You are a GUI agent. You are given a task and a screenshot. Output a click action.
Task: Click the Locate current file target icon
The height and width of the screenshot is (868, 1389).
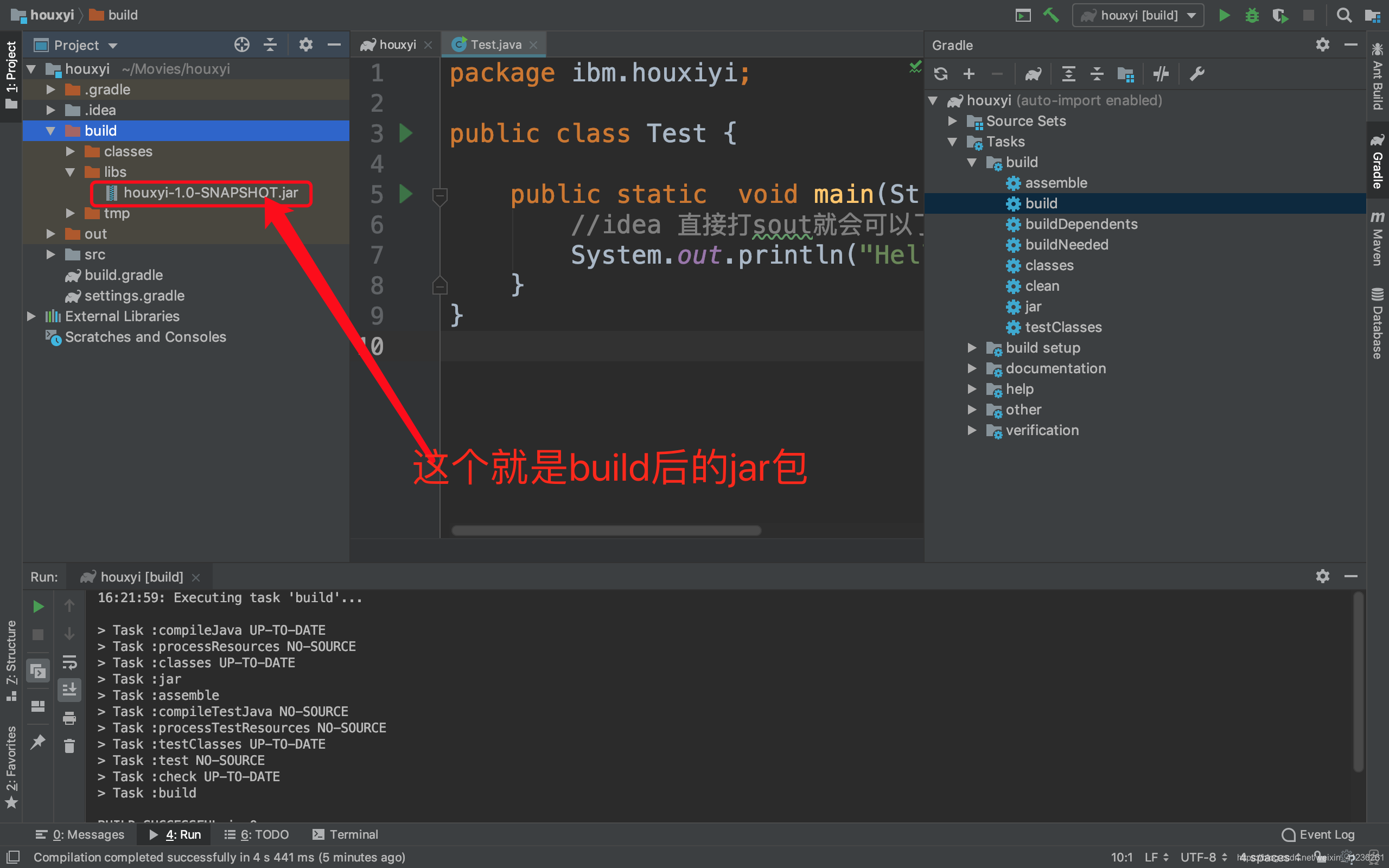(x=241, y=45)
